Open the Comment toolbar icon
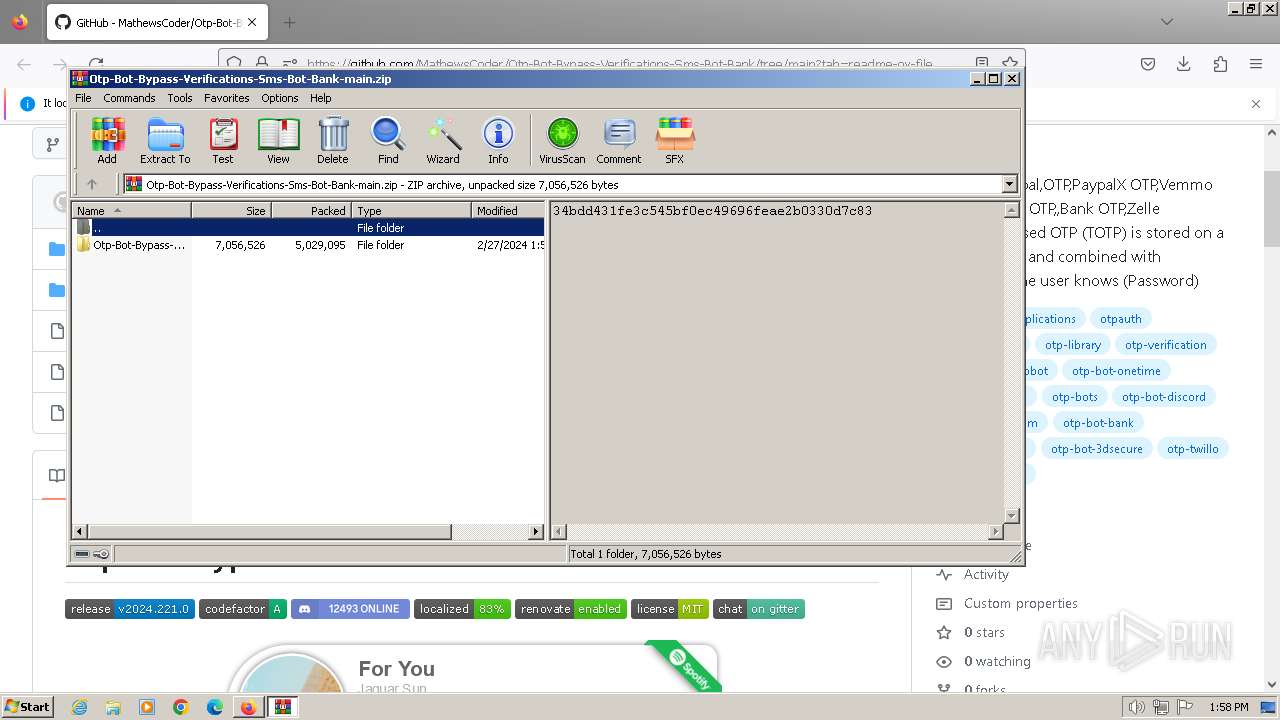Image resolution: width=1280 pixels, height=720 pixels. [x=619, y=140]
